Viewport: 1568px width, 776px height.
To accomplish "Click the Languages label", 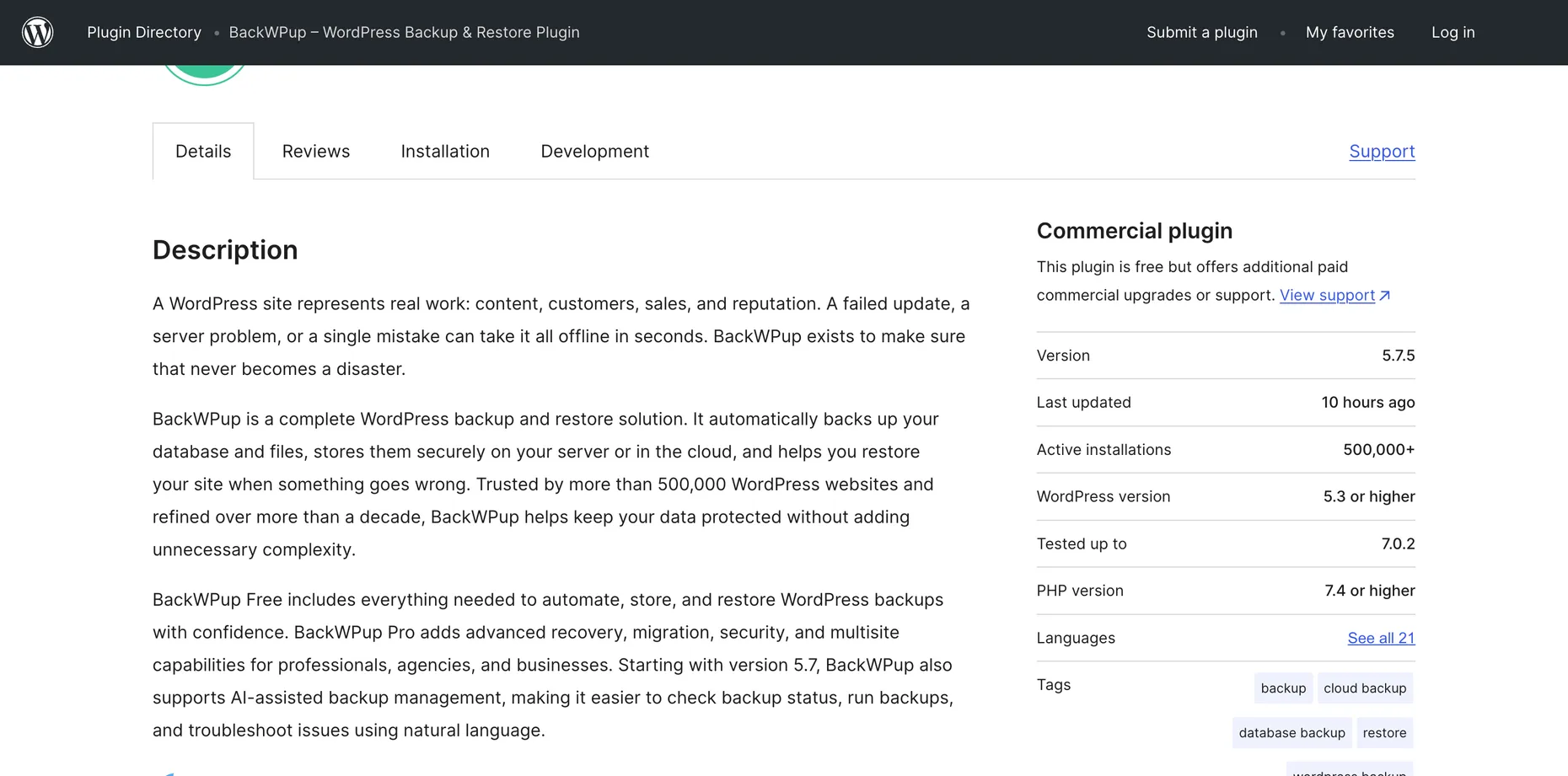I will click(1075, 638).
